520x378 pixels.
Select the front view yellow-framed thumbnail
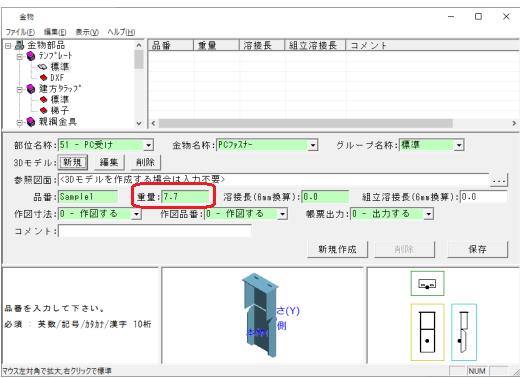pos(427,332)
